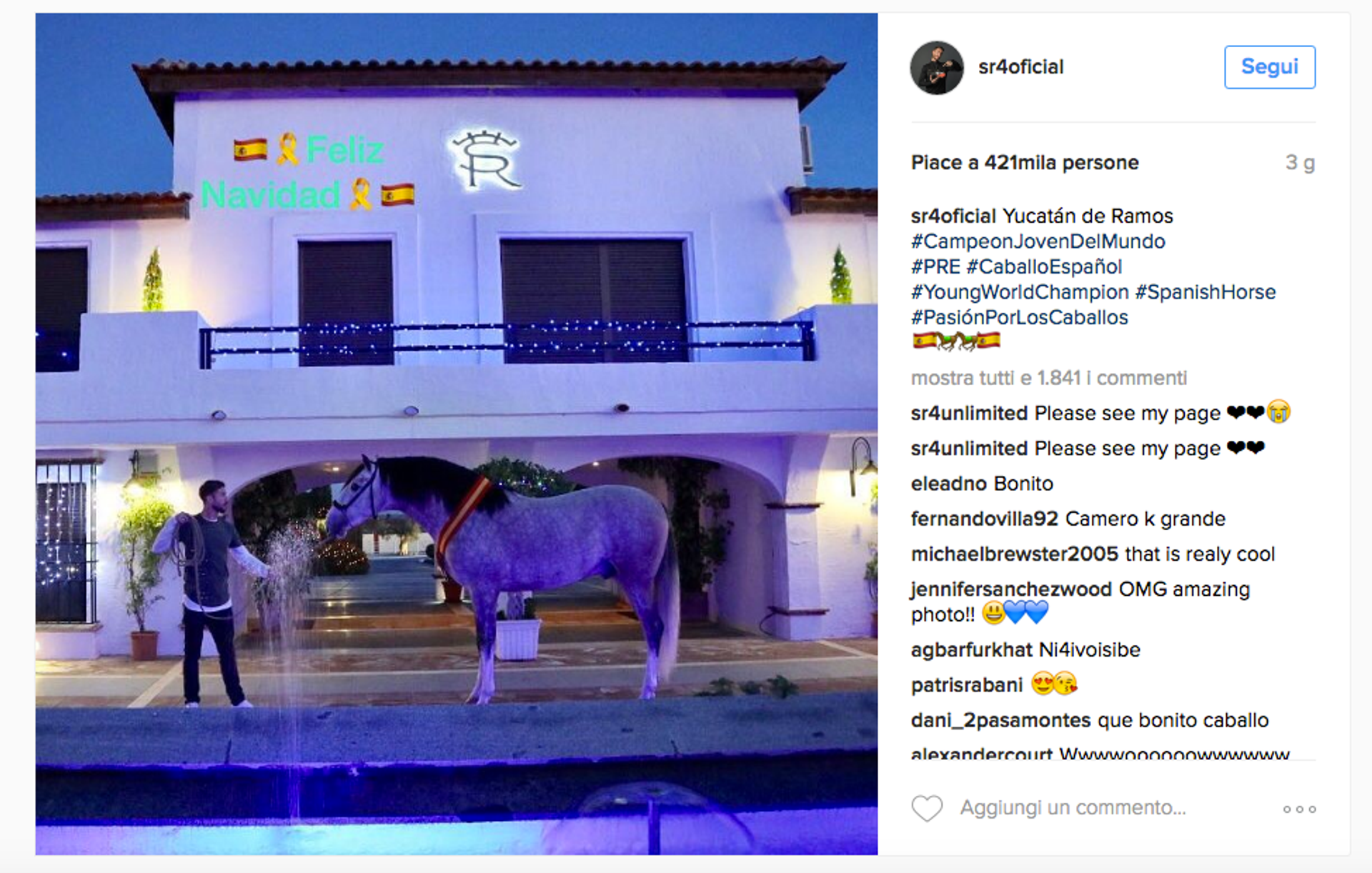Open sr4oficial username in header
Screen dimensions: 1372x873
pyautogui.click(x=1020, y=67)
